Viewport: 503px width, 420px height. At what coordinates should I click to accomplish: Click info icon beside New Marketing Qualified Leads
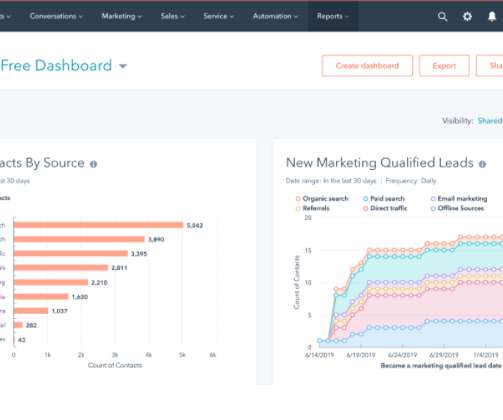482,164
